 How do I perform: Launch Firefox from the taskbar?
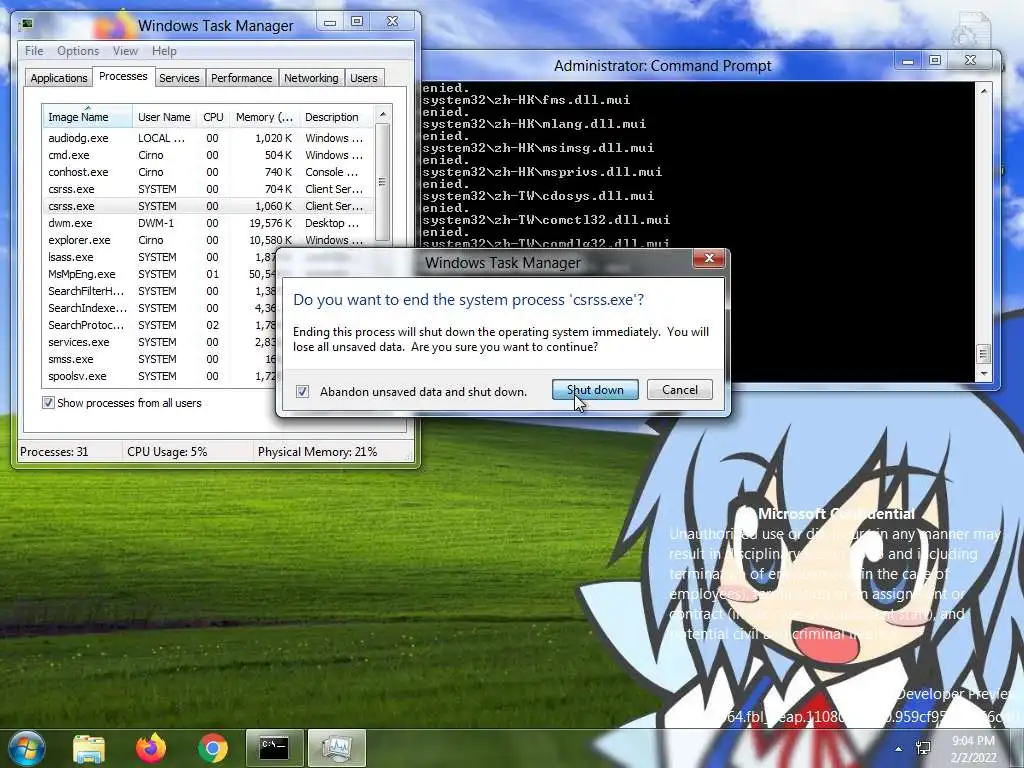pos(151,748)
